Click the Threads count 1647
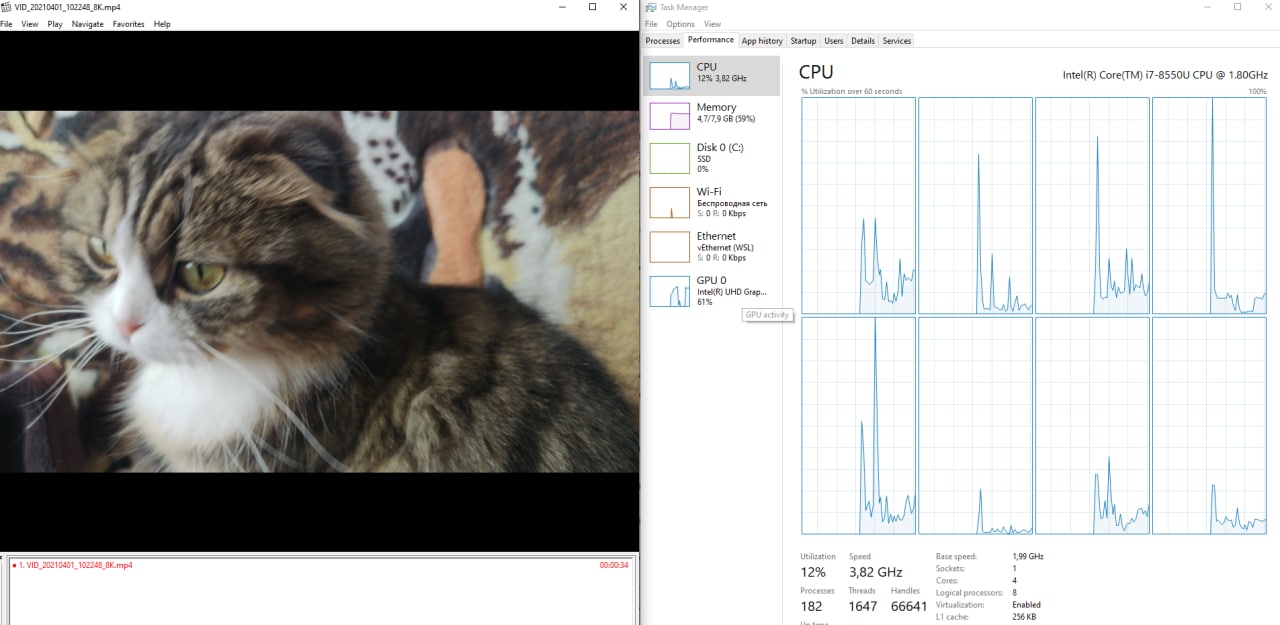The width and height of the screenshot is (1280, 625). coord(862,606)
